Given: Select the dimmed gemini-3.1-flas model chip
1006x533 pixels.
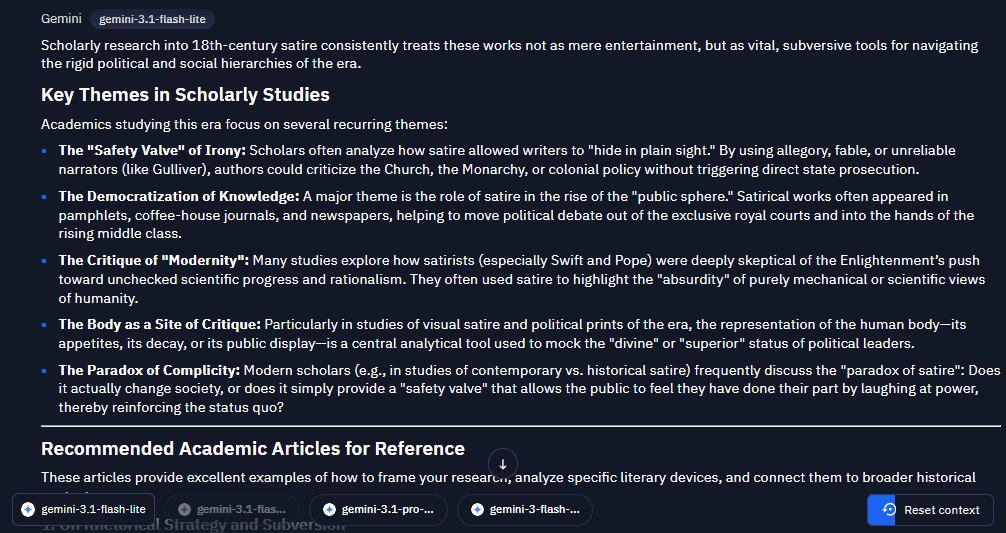Looking at the screenshot, I should 231,509.
